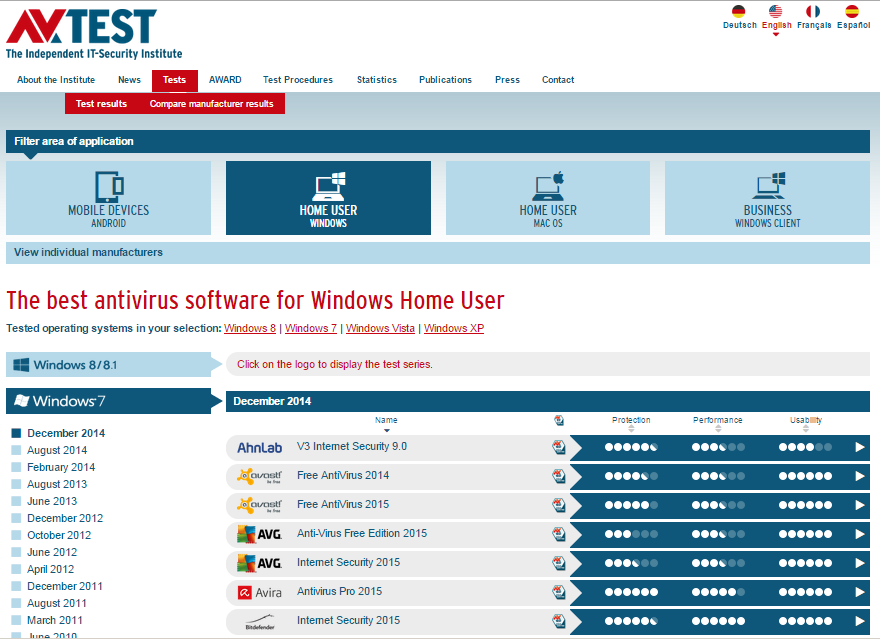The height and width of the screenshot is (639, 880).
Task: Click the AhnLab logo
Action: tap(259, 448)
